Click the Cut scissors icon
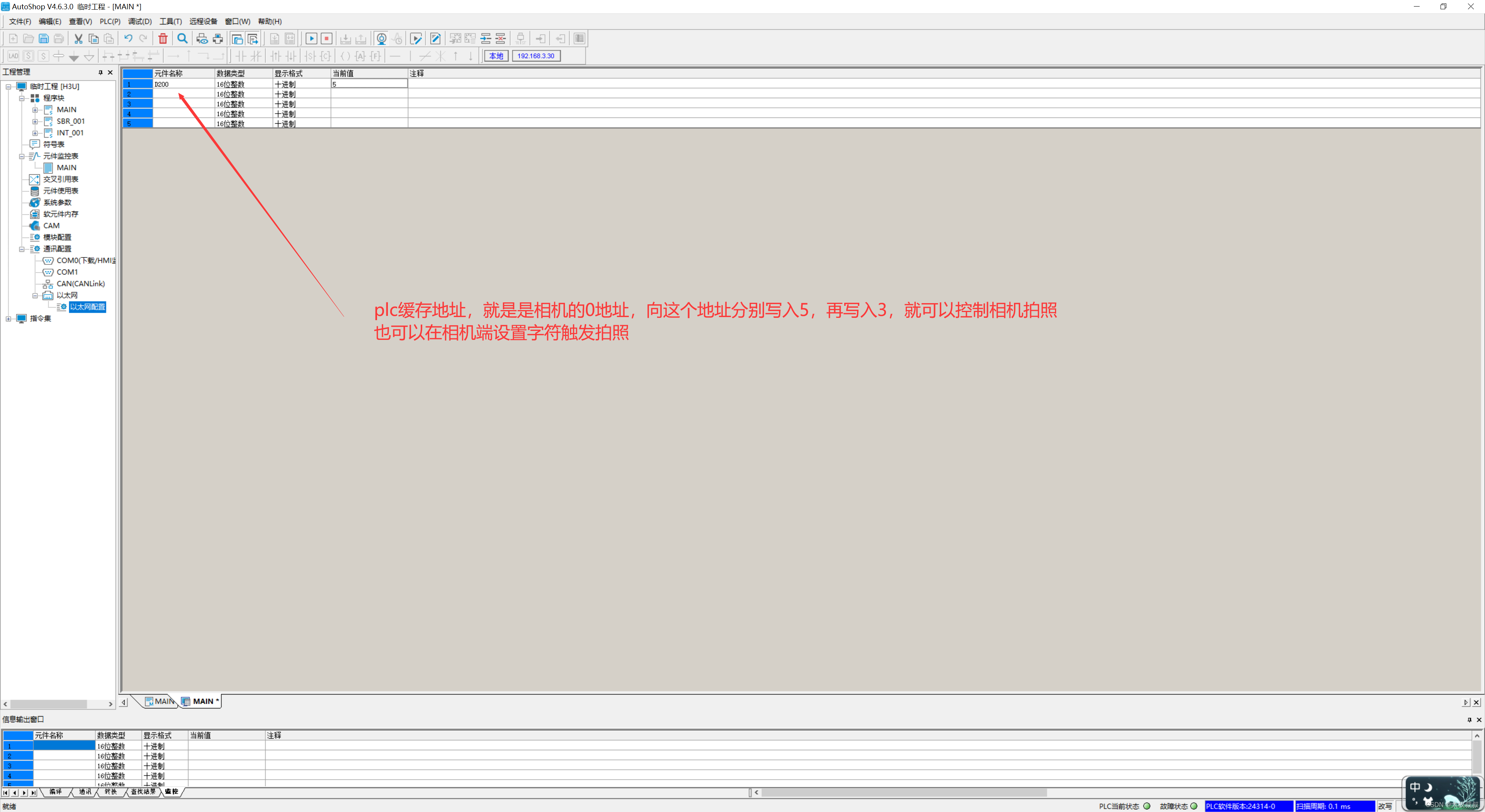 pyautogui.click(x=79, y=39)
